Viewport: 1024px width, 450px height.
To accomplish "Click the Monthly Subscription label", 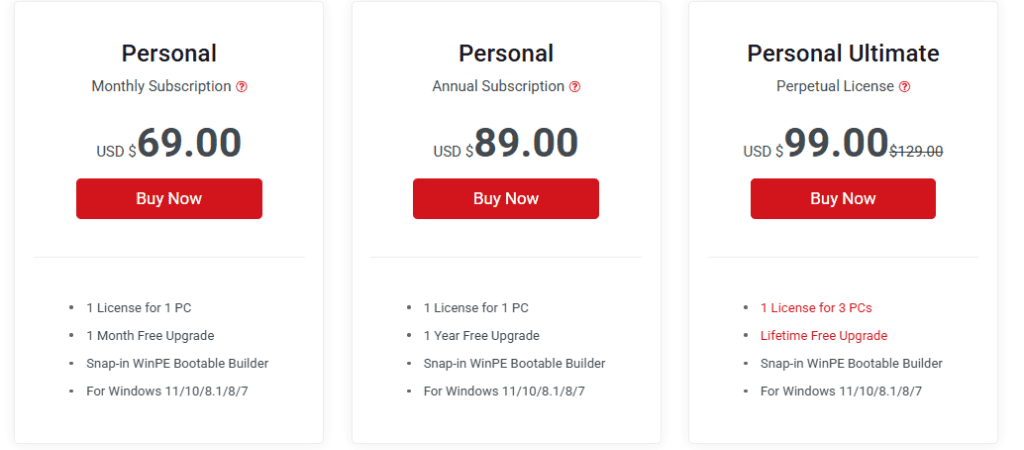I will (161, 86).
